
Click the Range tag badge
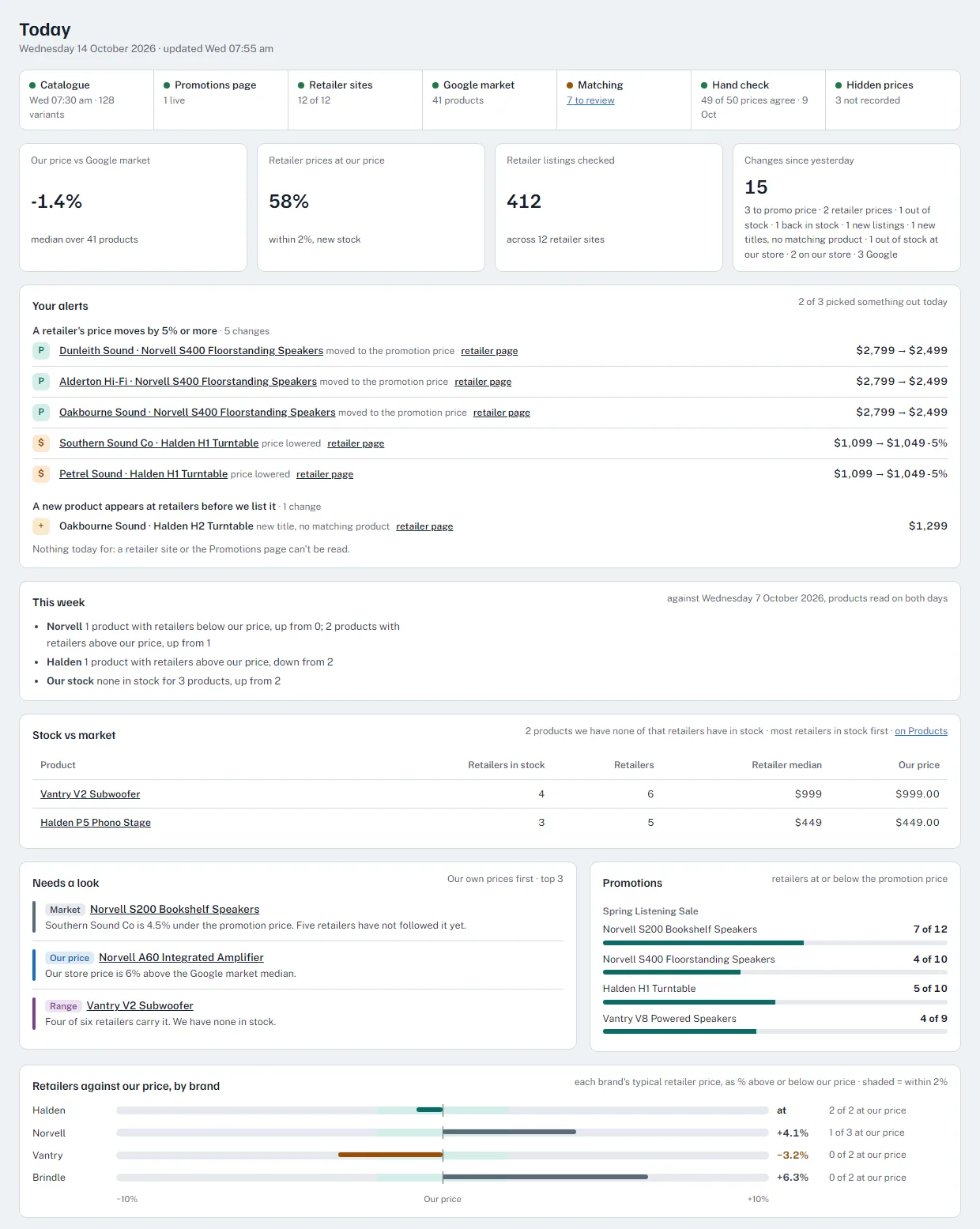tap(63, 1006)
